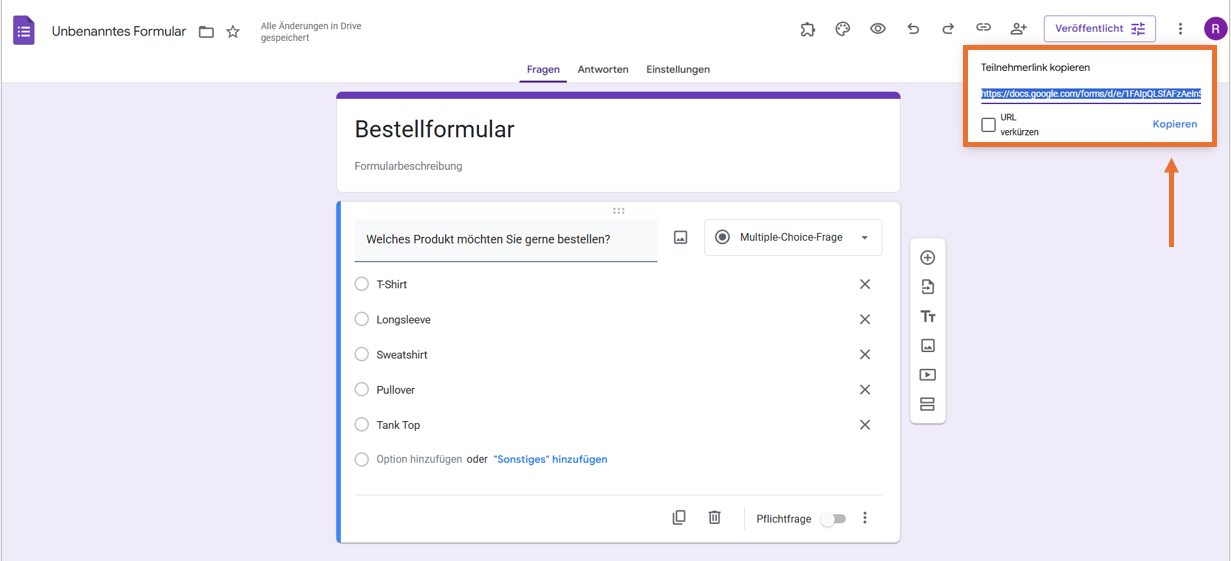
Task: Add a video from the sidebar
Action: 928,375
